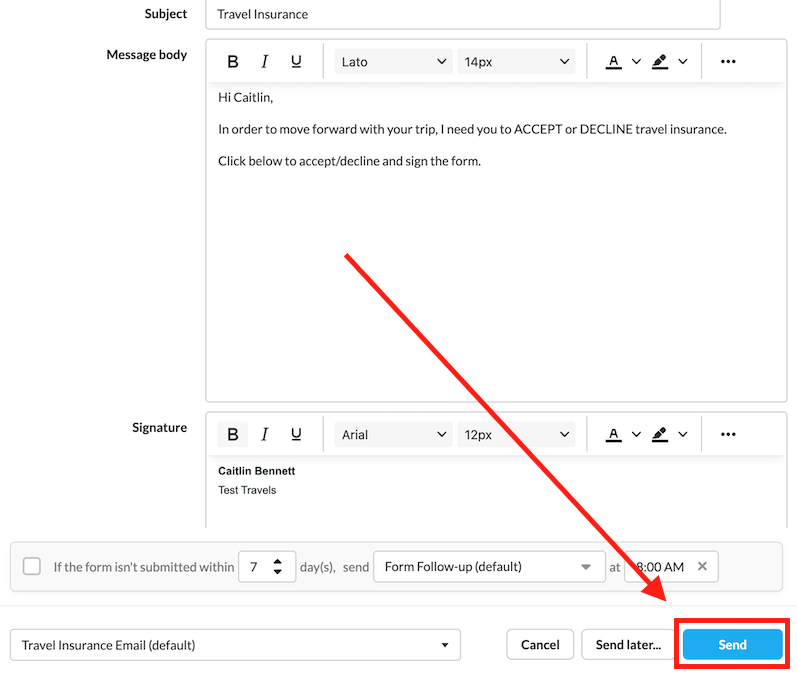Image resolution: width=797 pixels, height=673 pixels.
Task: Clear the follow-up time with the X
Action: (702, 567)
